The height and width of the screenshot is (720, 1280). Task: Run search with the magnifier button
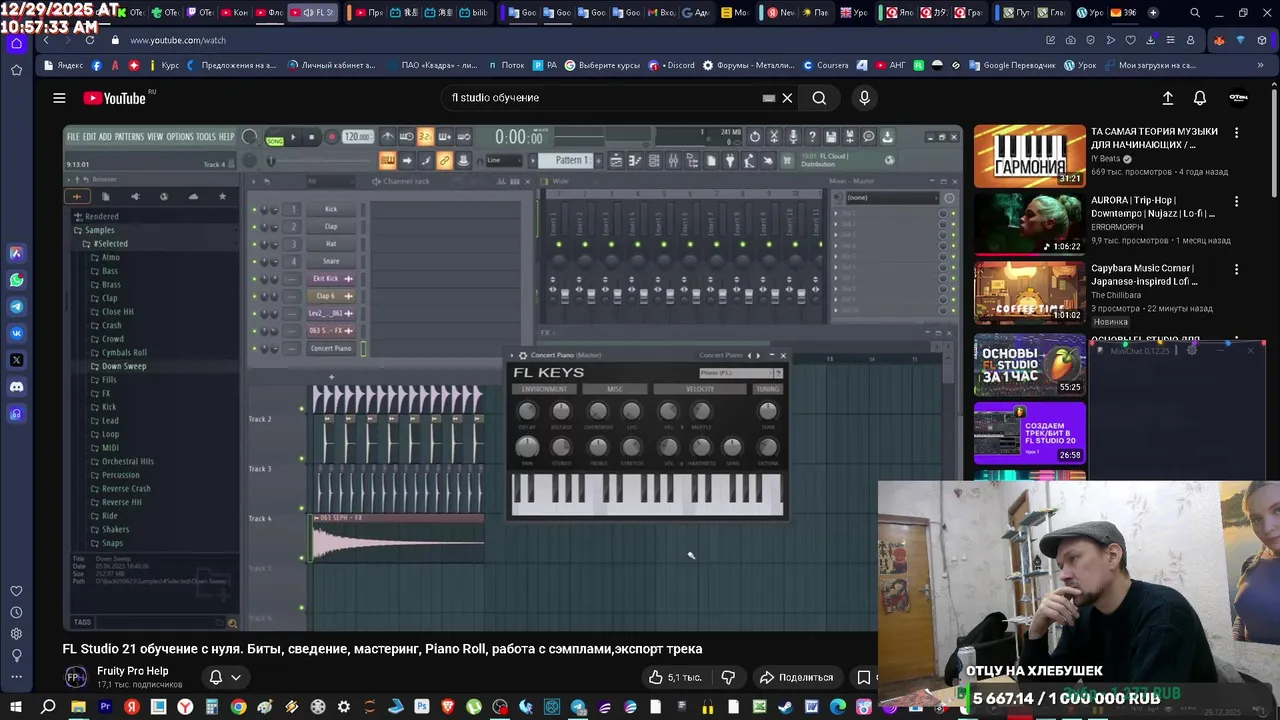coord(819,98)
